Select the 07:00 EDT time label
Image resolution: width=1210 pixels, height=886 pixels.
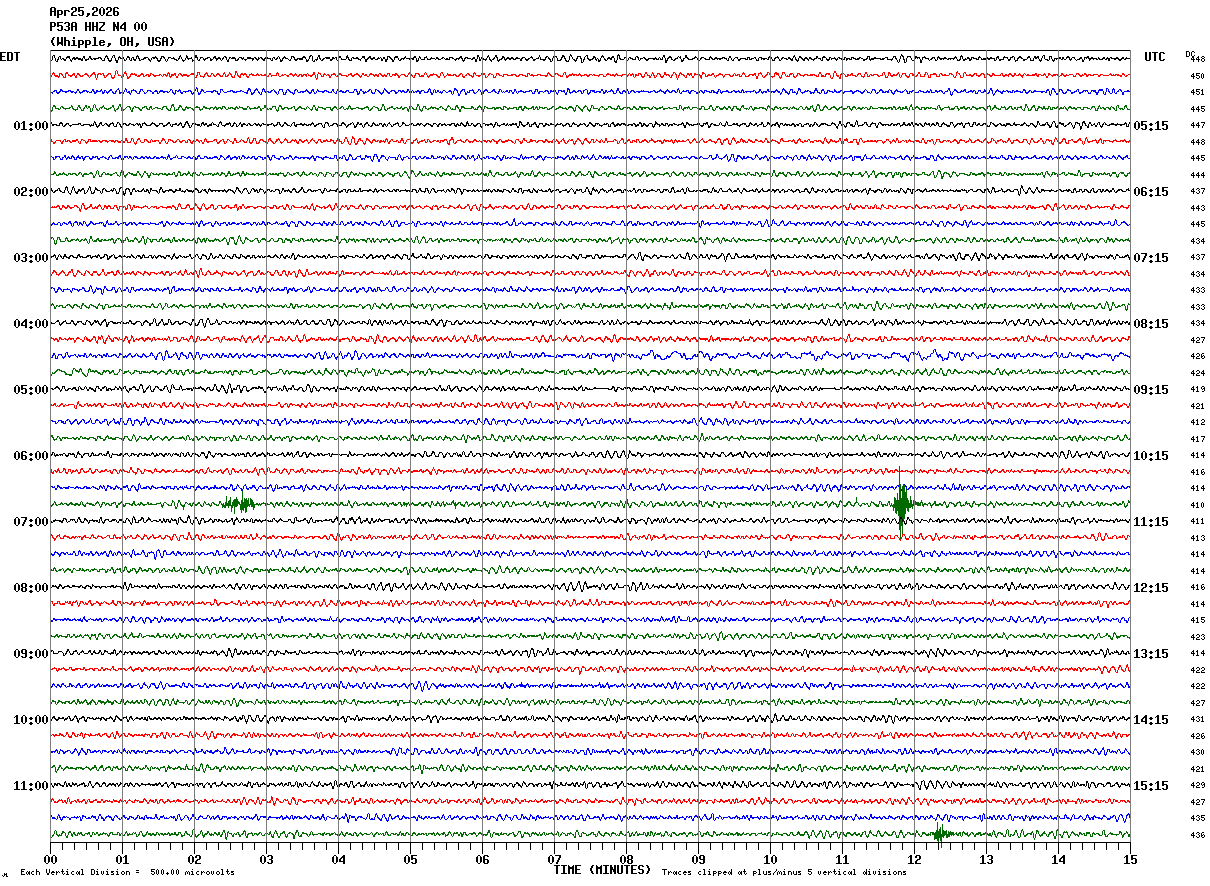[x=31, y=522]
